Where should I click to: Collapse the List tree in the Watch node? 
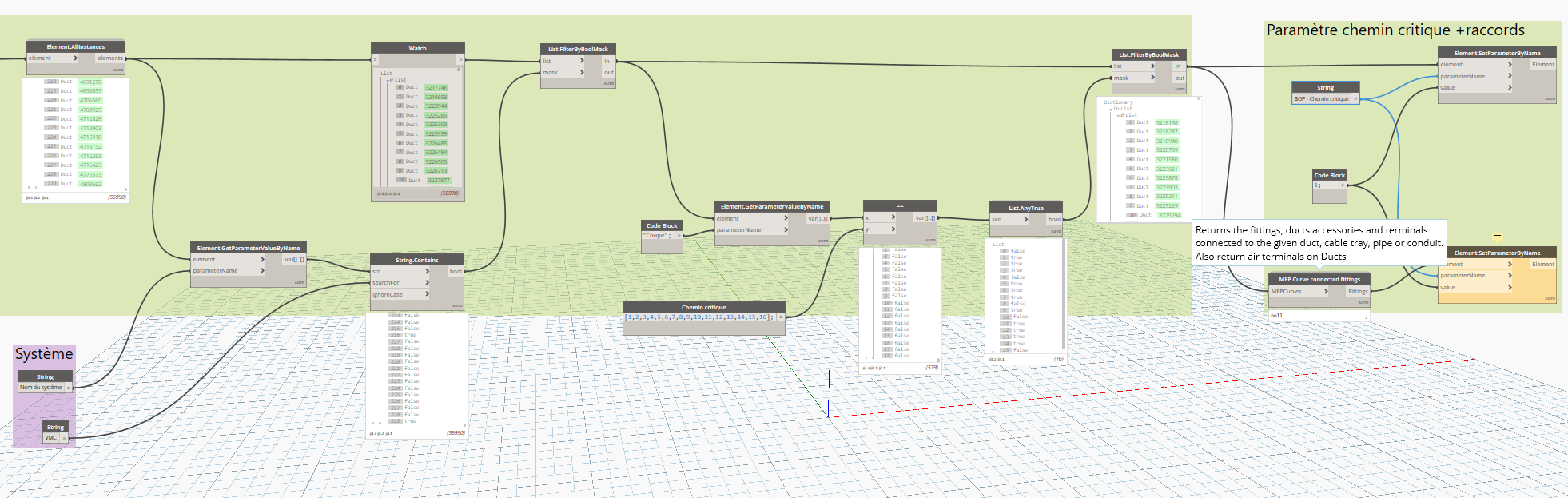pos(388,80)
